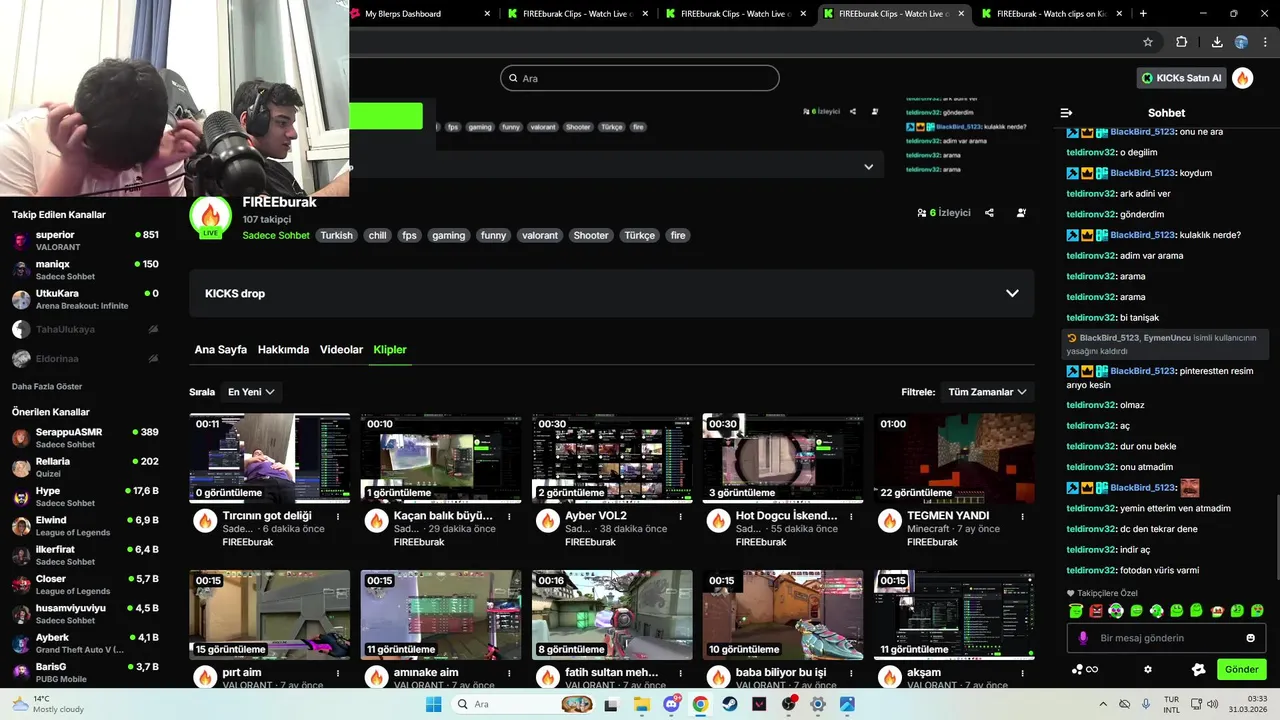Click the KICKs Satın Al button
Image resolution: width=1280 pixels, height=720 pixels.
click(1182, 78)
